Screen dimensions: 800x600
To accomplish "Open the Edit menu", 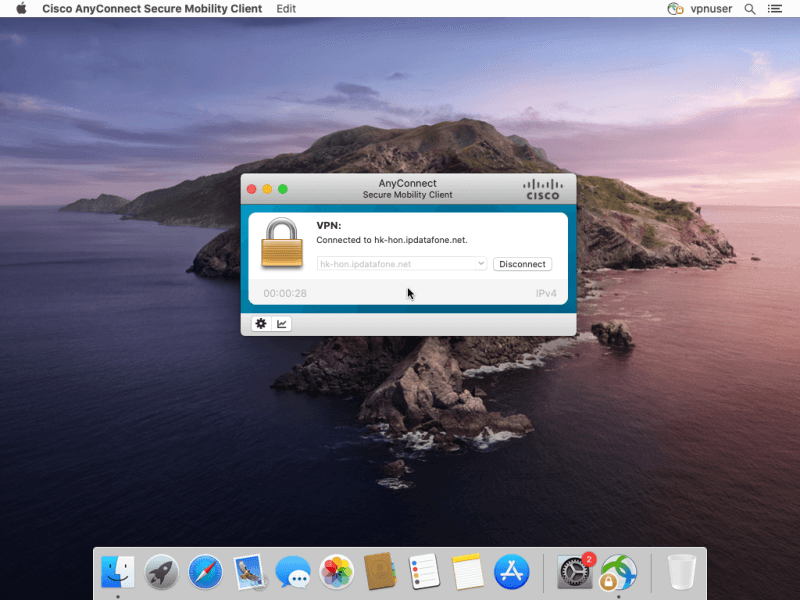I will coord(286,9).
